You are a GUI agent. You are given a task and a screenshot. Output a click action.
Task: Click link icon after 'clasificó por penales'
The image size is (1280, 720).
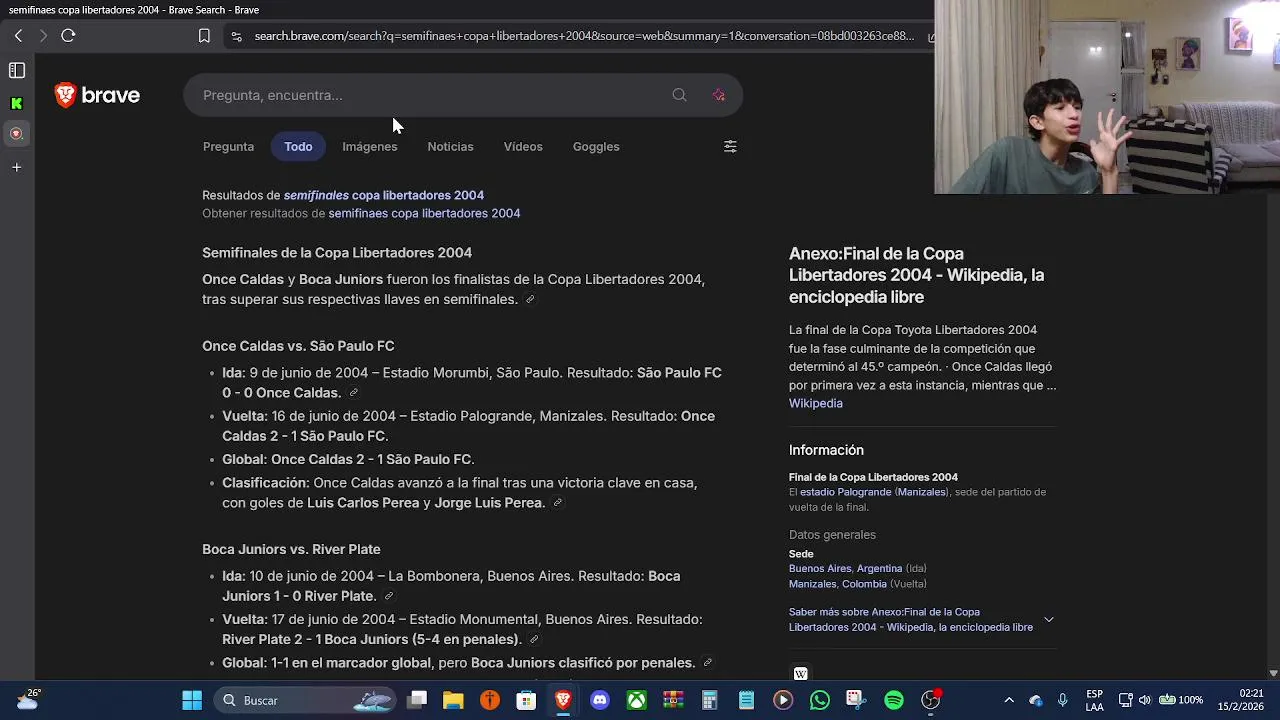707,662
